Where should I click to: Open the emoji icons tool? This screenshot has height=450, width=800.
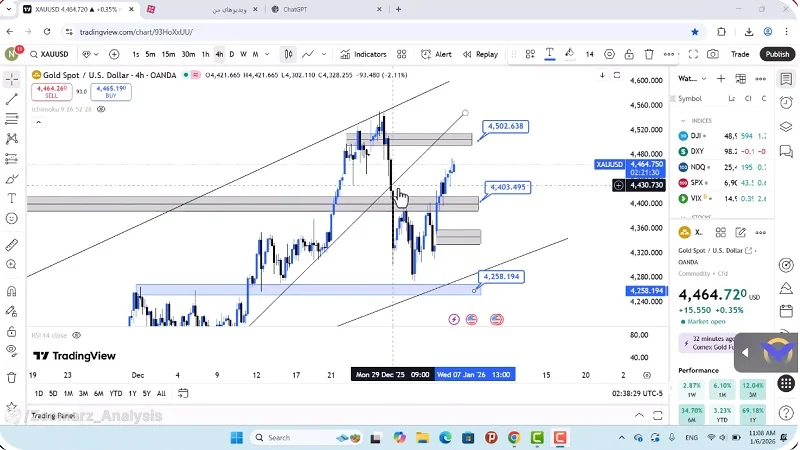pos(12,218)
